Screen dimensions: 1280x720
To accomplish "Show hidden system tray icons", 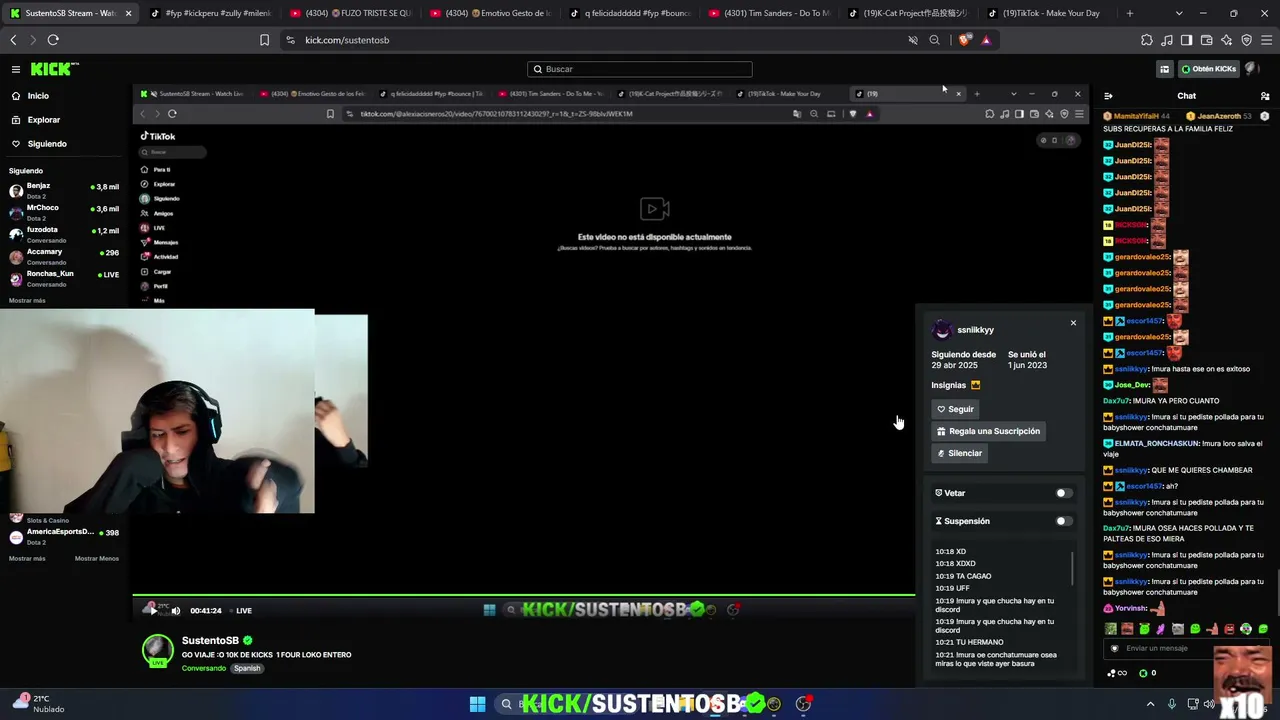I will (x=1150, y=704).
